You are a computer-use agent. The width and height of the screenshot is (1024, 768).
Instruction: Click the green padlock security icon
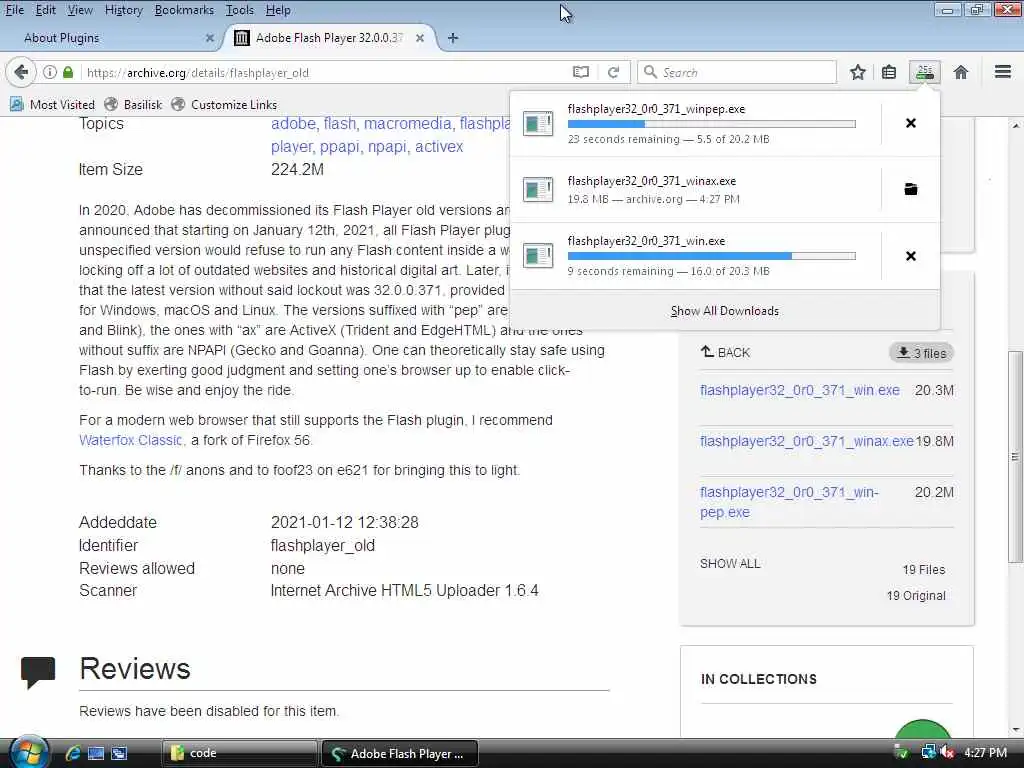pyautogui.click(x=68, y=72)
